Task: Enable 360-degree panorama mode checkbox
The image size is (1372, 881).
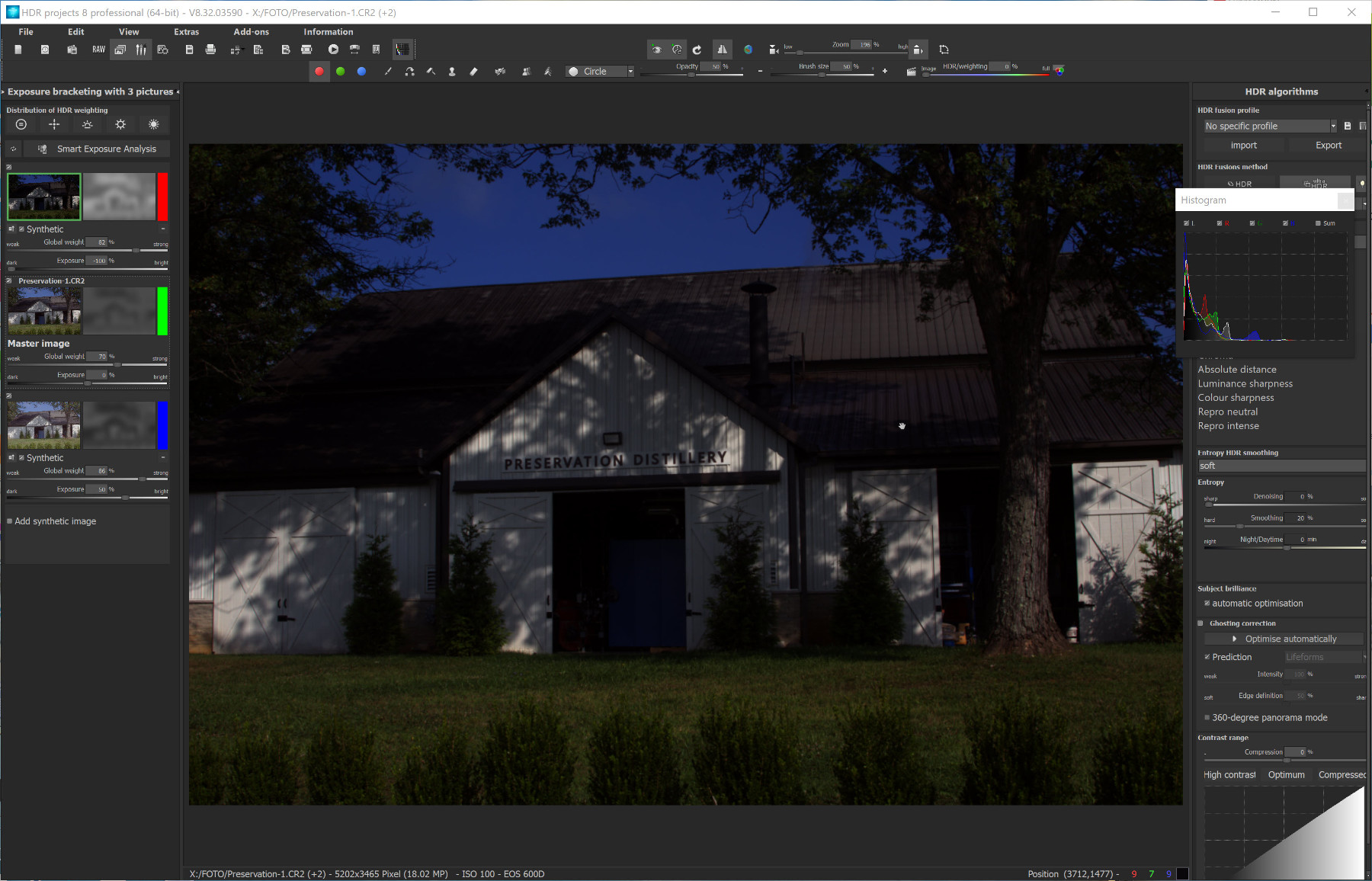Action: (1207, 718)
